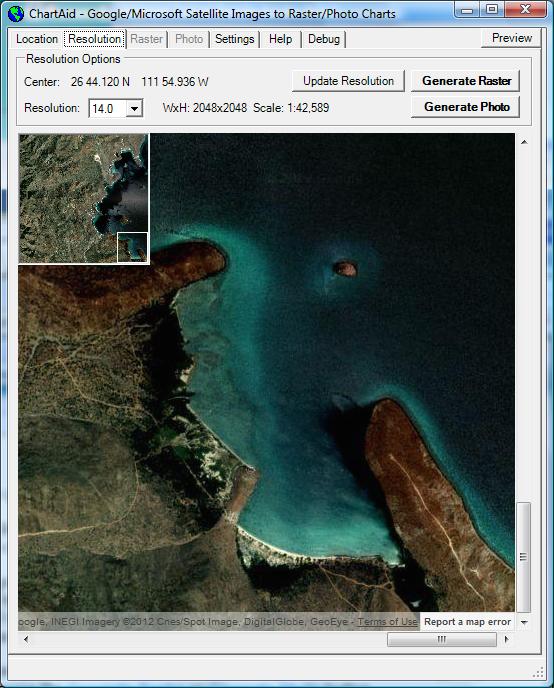
Task: Switch to the Location tab
Action: click(x=37, y=39)
